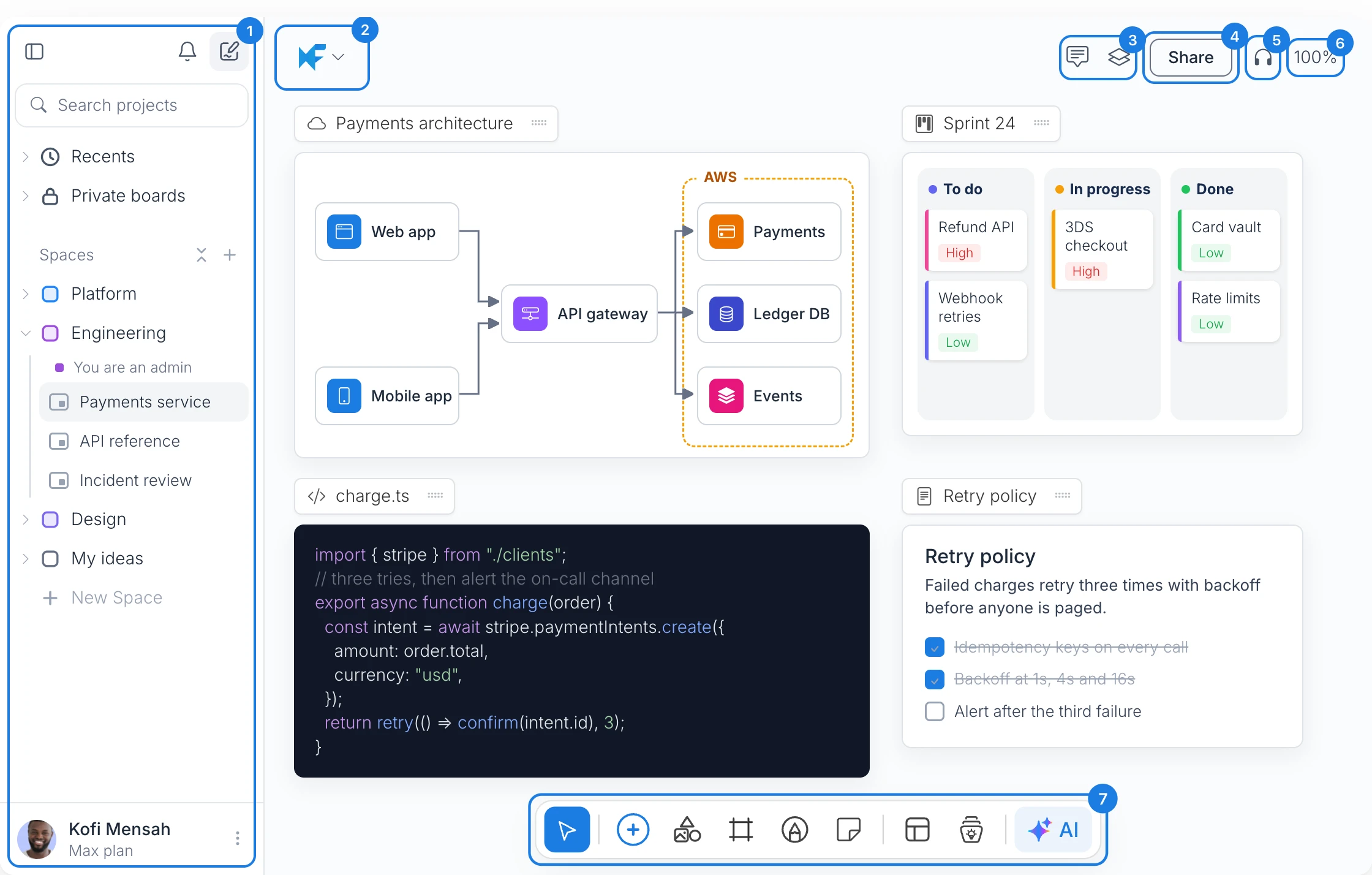Create a New Space

click(102, 598)
